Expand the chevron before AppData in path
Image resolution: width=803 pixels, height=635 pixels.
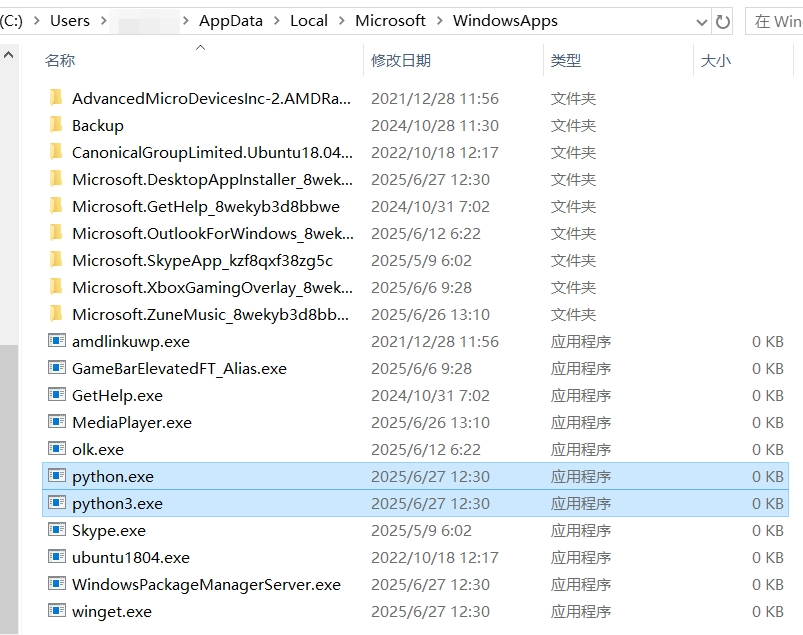click(186, 21)
